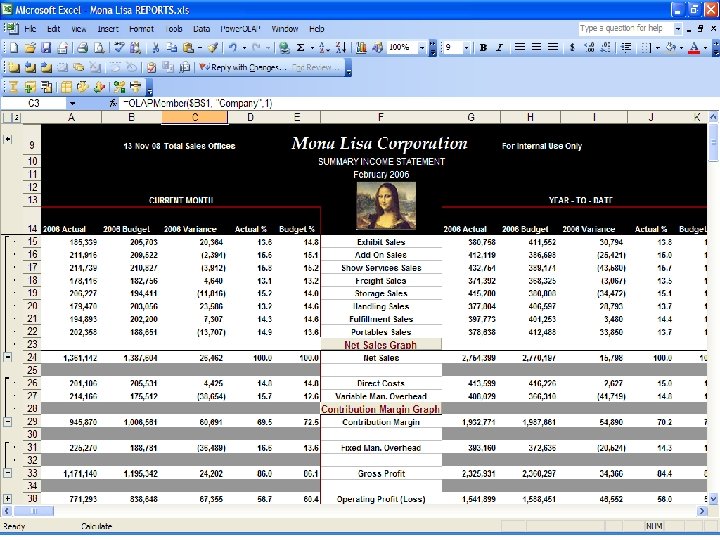Select the Gross Profit label cell
720x540 pixels.
381,473
